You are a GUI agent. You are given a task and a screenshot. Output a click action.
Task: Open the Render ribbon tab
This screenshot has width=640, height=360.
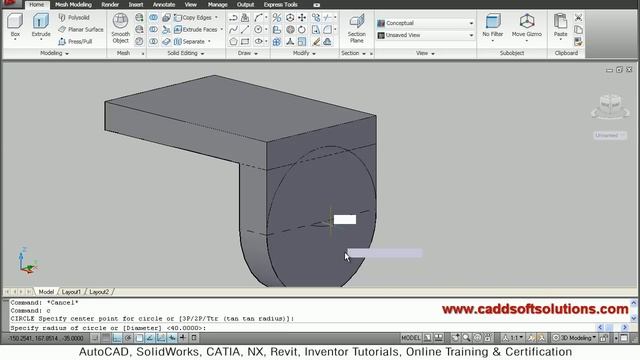pyautogui.click(x=110, y=4)
